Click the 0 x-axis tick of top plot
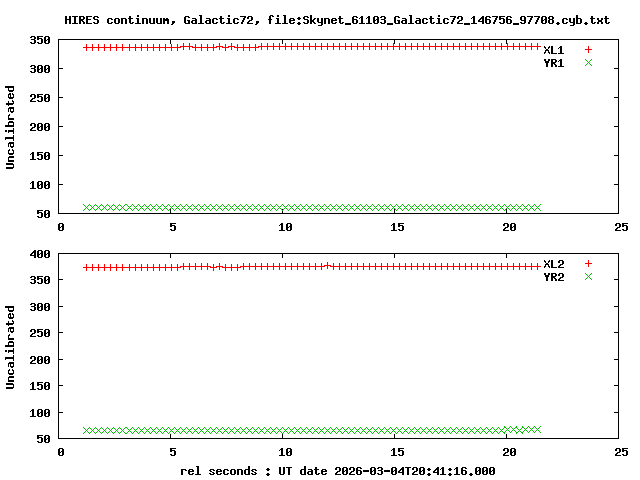The height and width of the screenshot is (480, 640). point(61,227)
